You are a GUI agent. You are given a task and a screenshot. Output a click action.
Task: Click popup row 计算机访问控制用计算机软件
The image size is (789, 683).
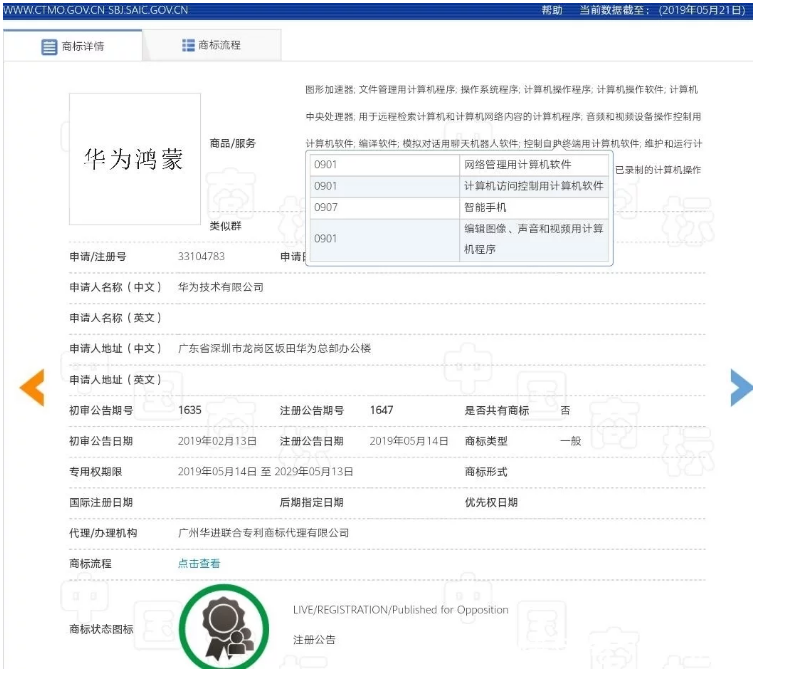tap(459, 186)
